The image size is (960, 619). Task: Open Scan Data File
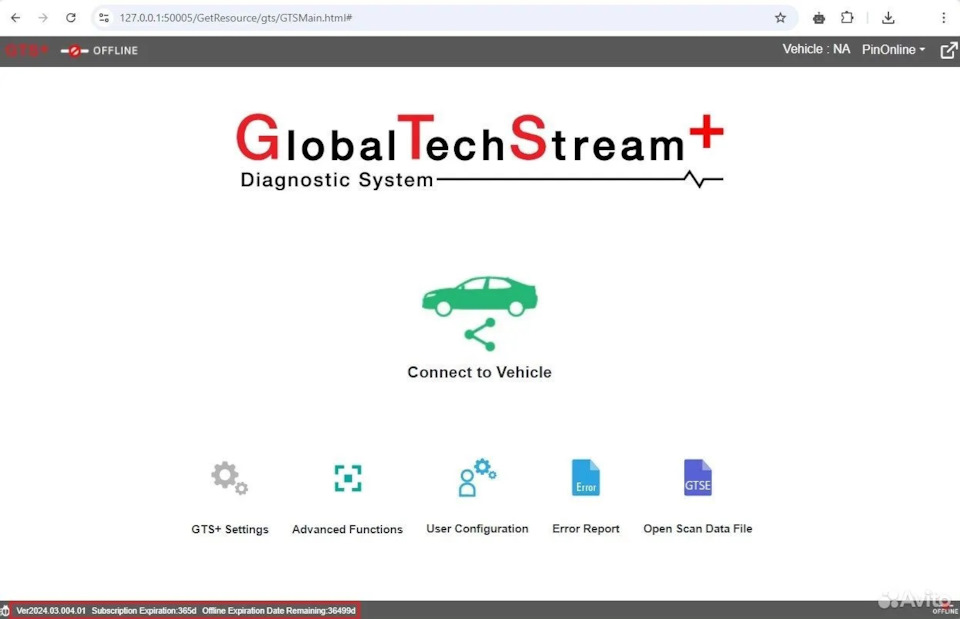pyautogui.click(x=697, y=490)
